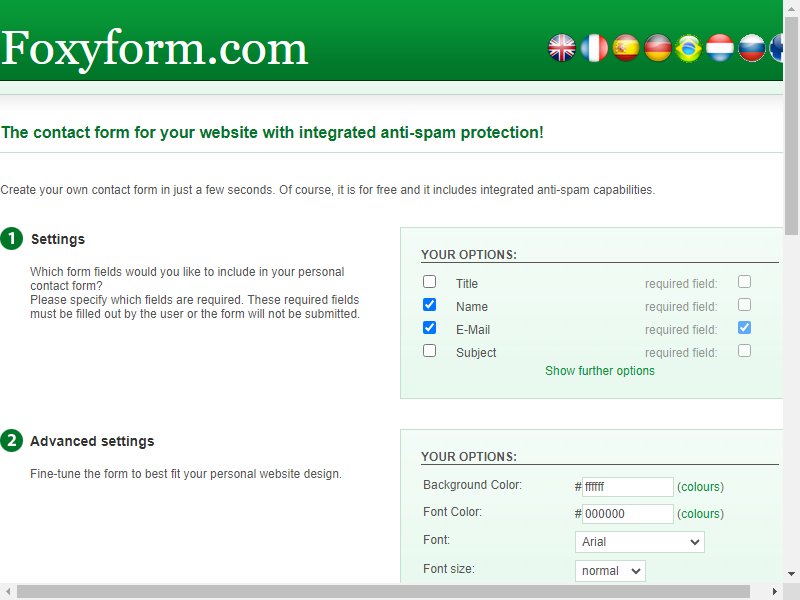Toggle E-Mail required field checkbox
The image size is (800, 600).
tap(744, 328)
